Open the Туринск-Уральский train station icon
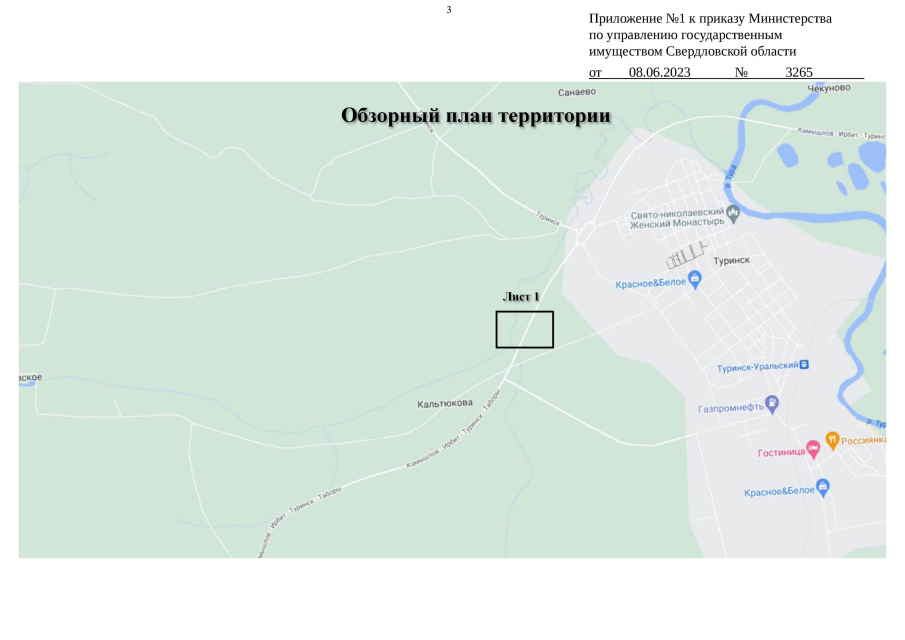The width and height of the screenshot is (905, 640). coord(805,364)
